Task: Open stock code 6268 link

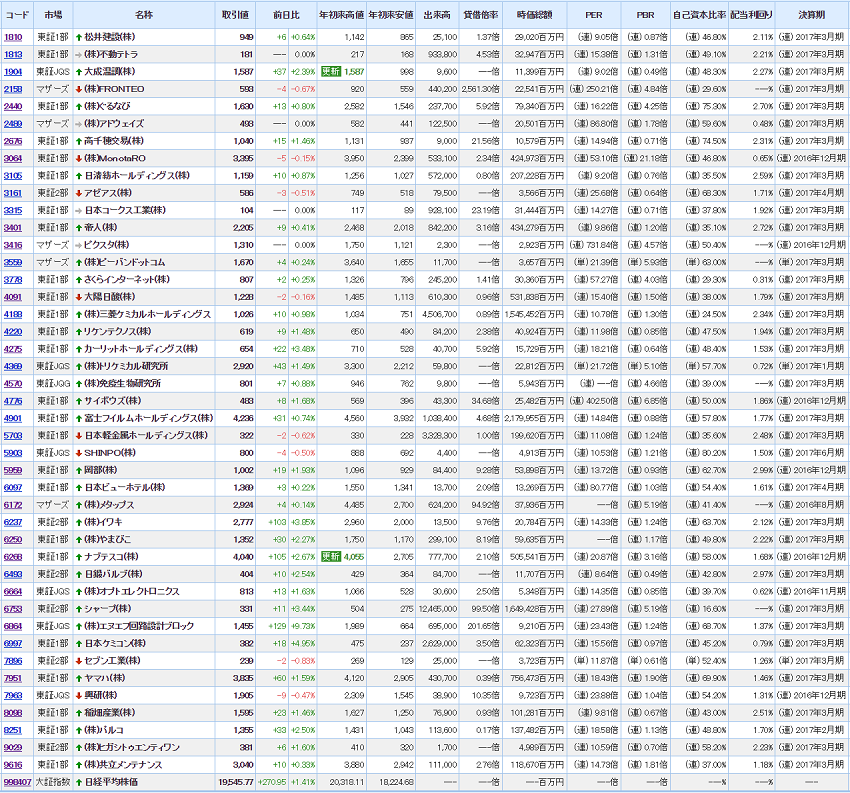Action: (13, 557)
